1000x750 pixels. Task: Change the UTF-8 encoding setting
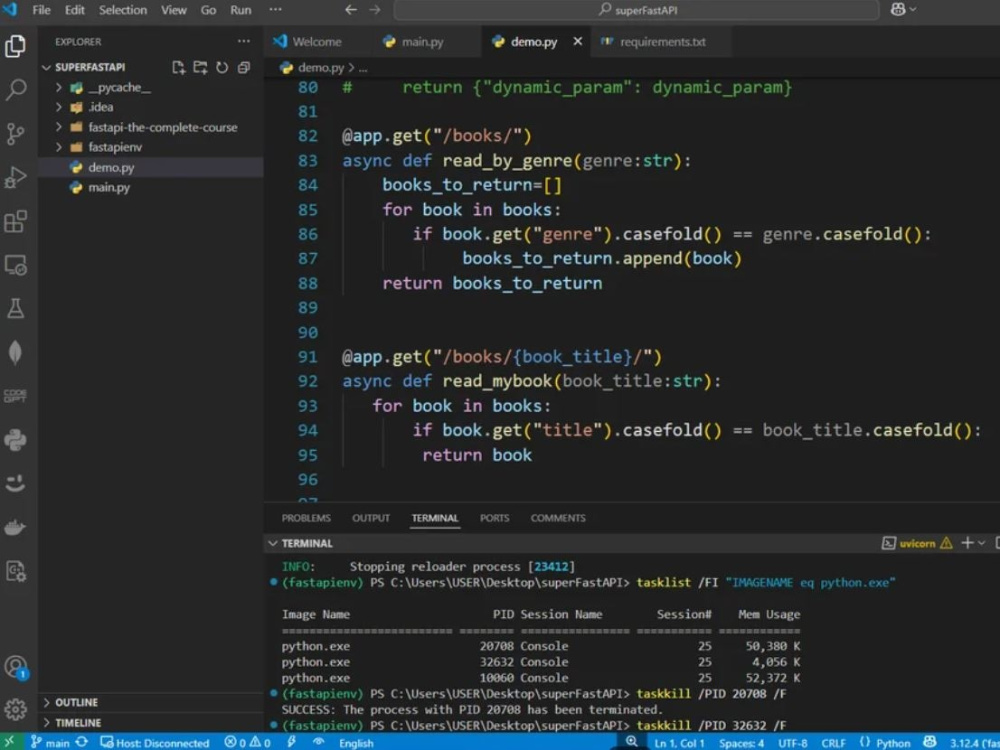coord(793,743)
